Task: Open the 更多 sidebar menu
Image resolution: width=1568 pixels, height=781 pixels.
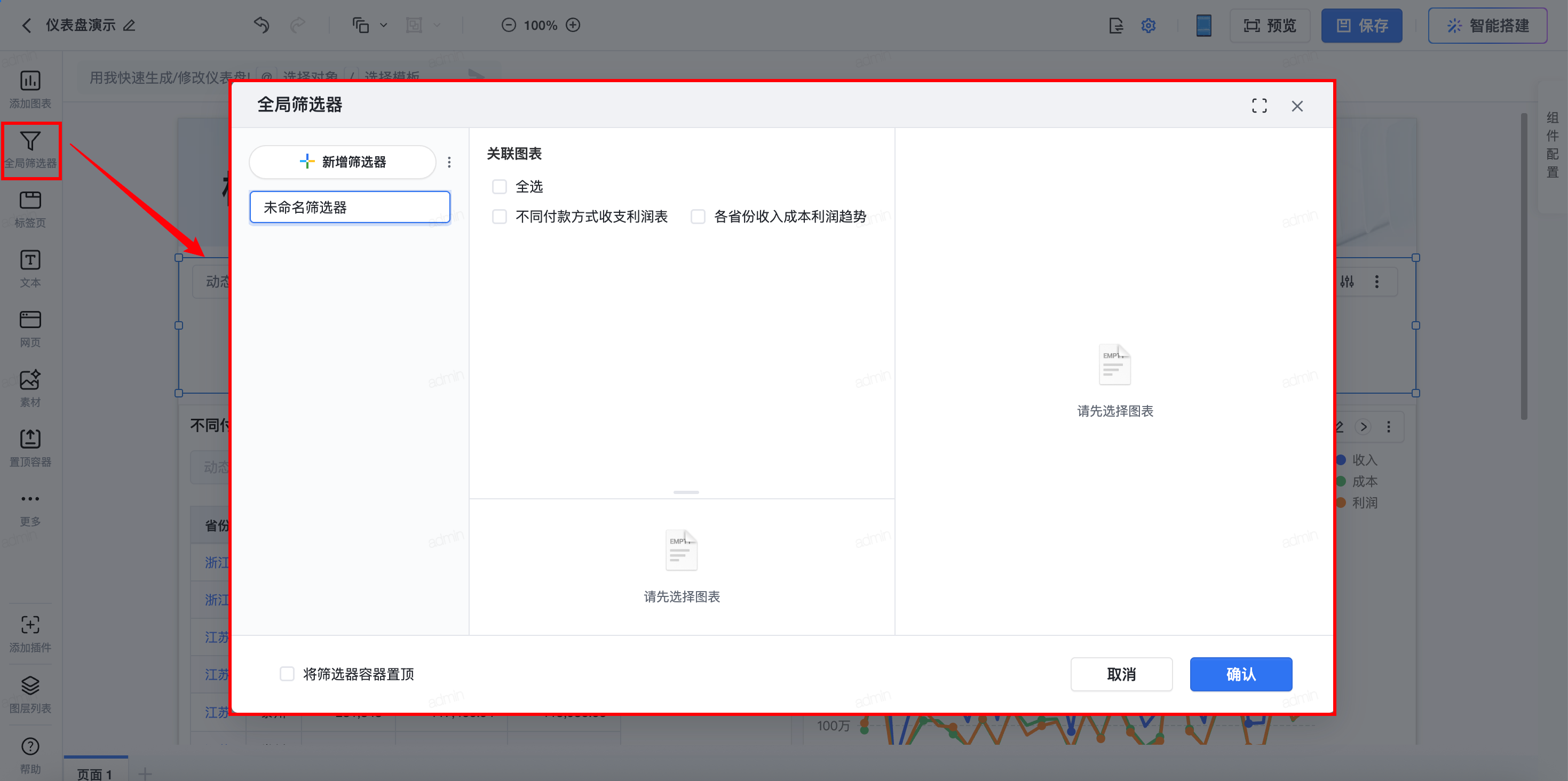Action: [x=30, y=507]
